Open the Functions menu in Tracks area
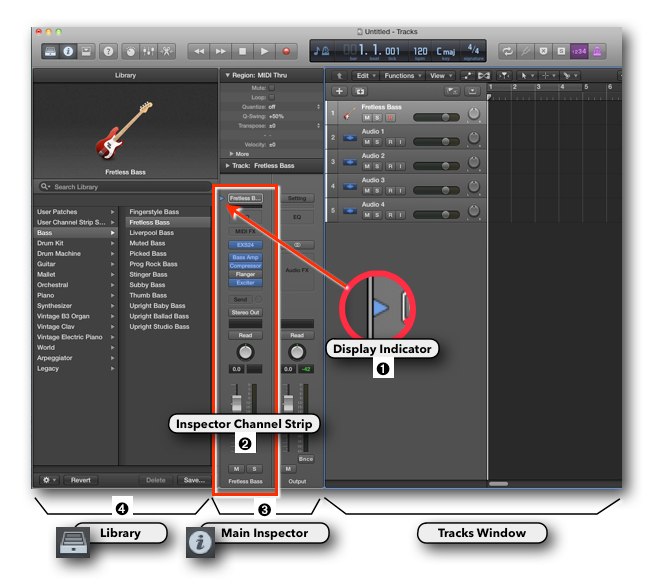651x581 pixels. pyautogui.click(x=402, y=75)
